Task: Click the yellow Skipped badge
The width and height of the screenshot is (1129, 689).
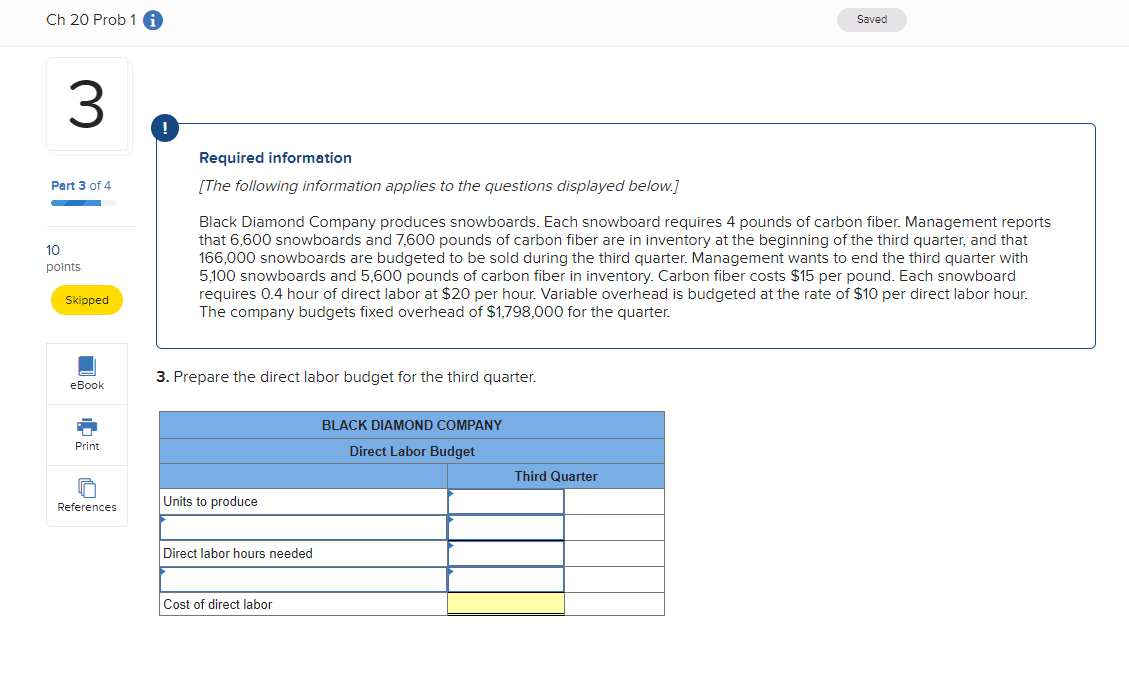Action: point(86,300)
